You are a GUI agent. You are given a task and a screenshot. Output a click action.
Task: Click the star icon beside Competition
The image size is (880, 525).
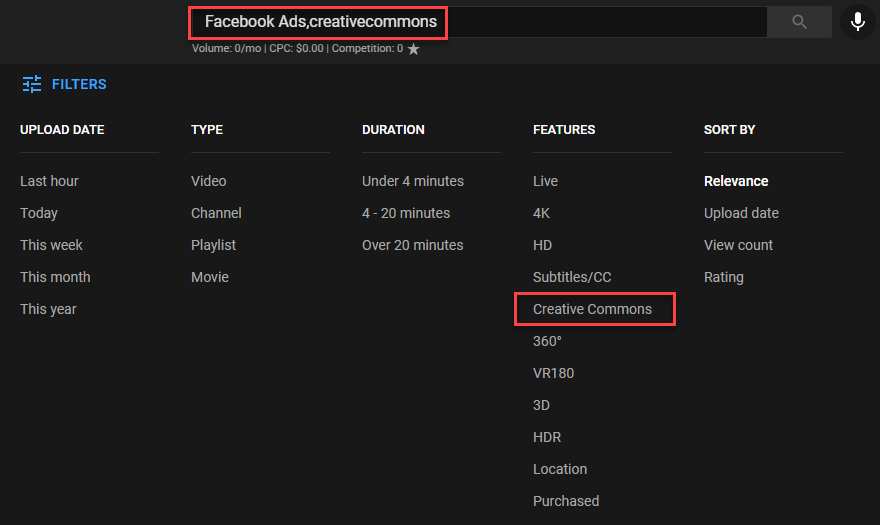pos(413,49)
